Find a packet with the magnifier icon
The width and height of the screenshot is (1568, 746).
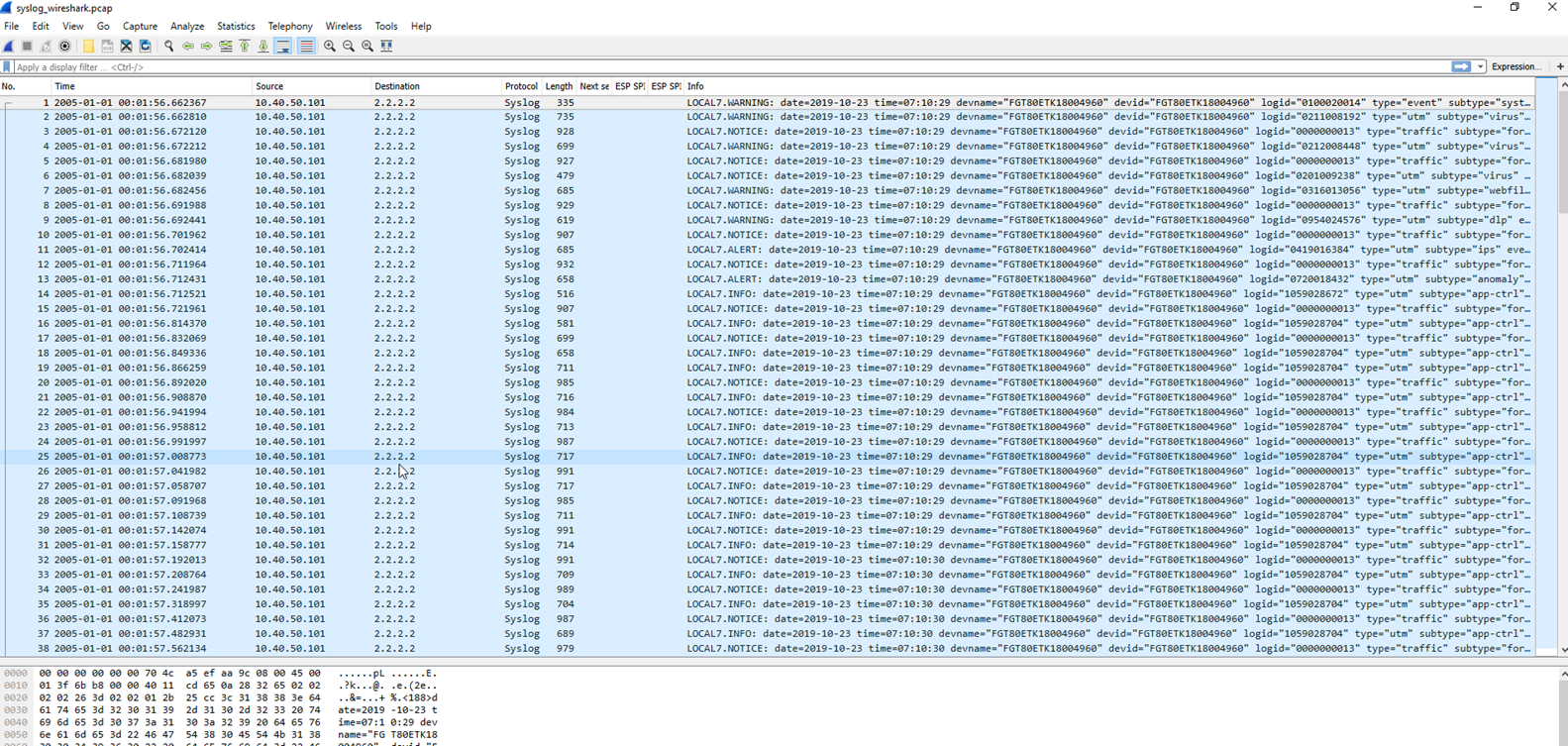click(168, 46)
